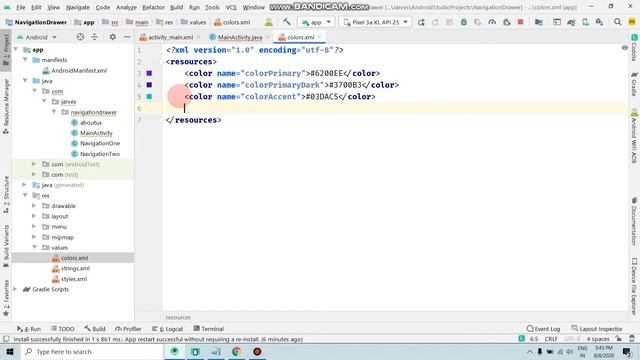This screenshot has height=360, width=640.
Task: Open the Android view selector dropdown
Action: pyautogui.click(x=37, y=37)
